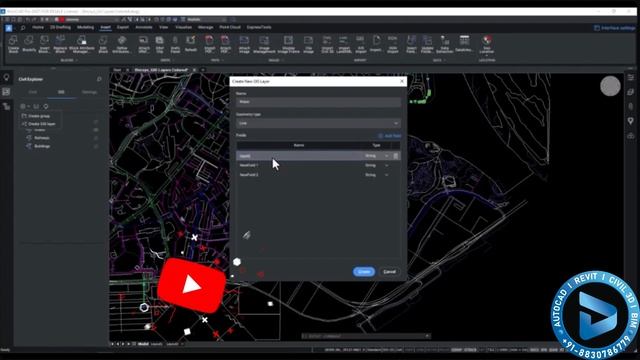Open the ExpressTools ribbon tab
640x360 pixels.
click(x=259, y=27)
